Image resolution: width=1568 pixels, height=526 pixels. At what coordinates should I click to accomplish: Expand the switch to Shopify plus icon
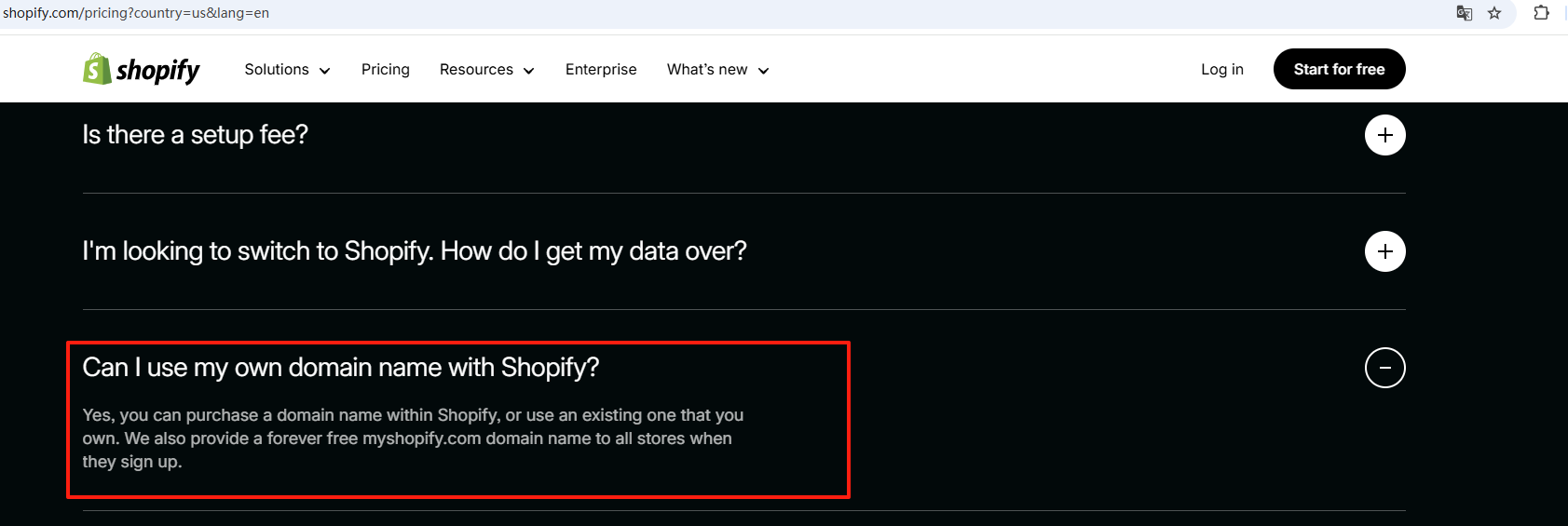point(1384,251)
